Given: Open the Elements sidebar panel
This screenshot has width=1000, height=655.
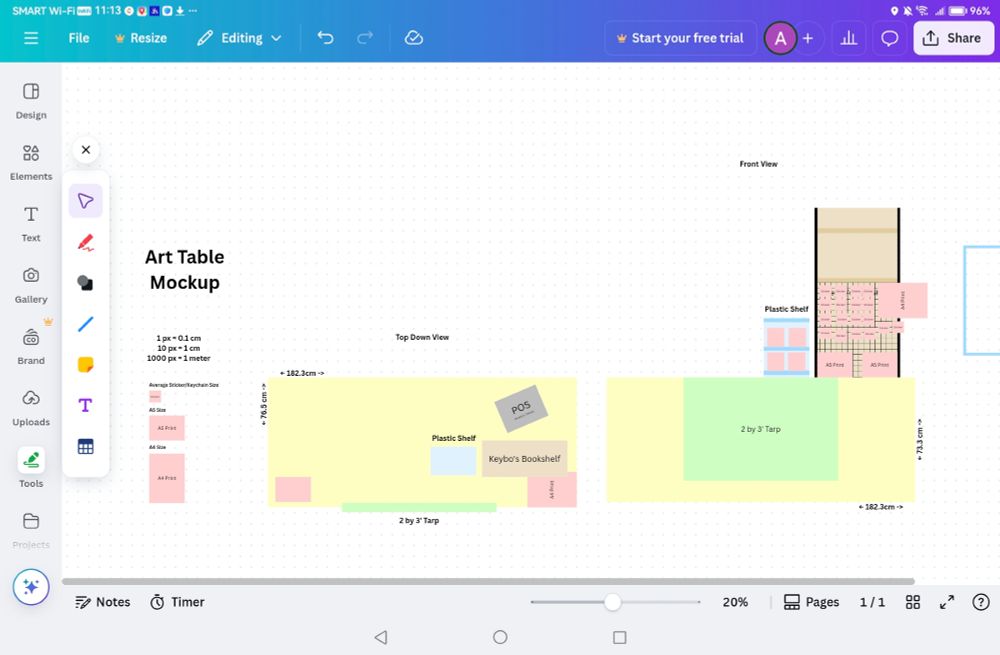Looking at the screenshot, I should [x=31, y=162].
